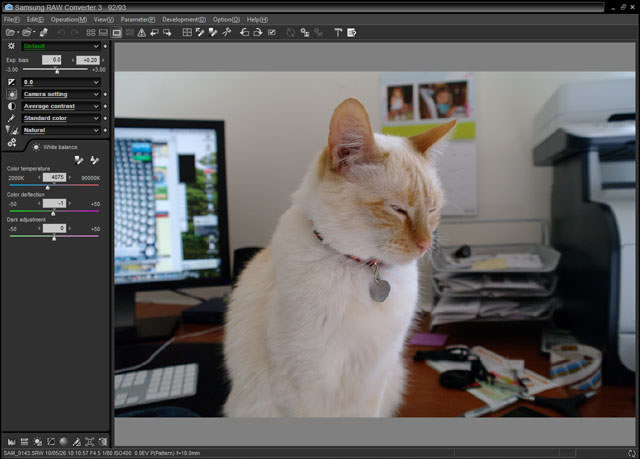This screenshot has width=640, height=459.
Task: Toggle the single preview view mode button
Action: (116, 33)
